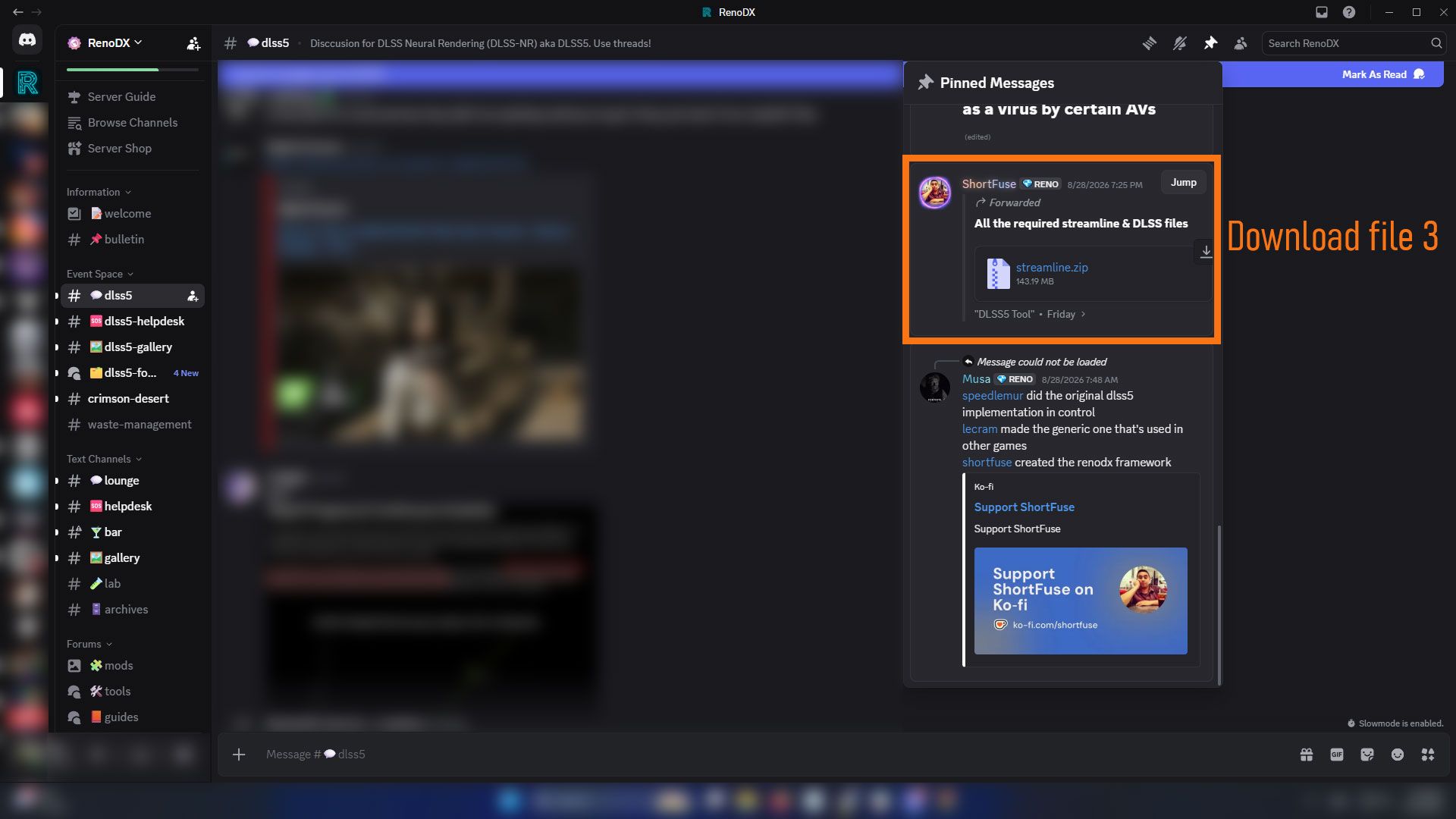
Task: Select the crimson-desert channel
Action: click(x=133, y=399)
